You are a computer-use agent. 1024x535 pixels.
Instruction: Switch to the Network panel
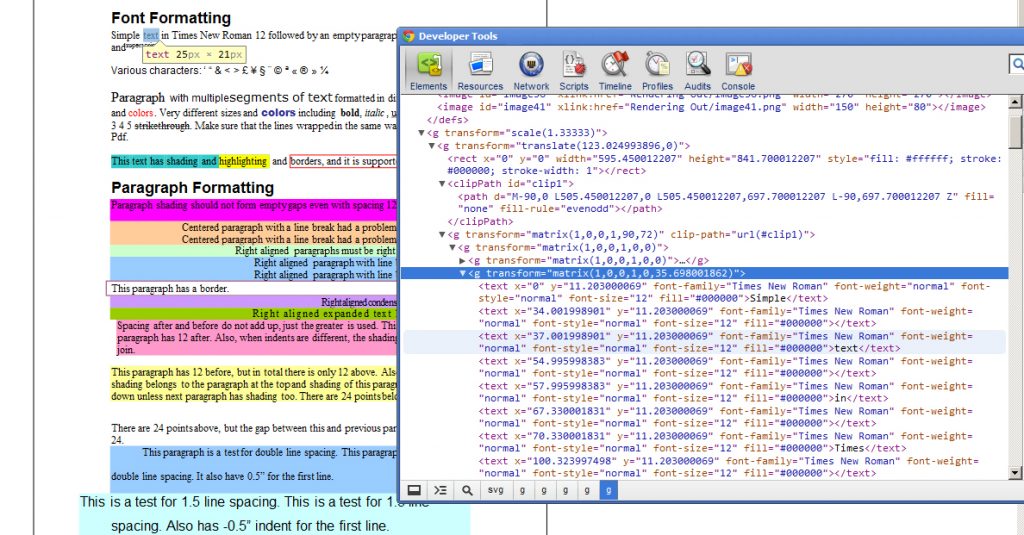531,71
